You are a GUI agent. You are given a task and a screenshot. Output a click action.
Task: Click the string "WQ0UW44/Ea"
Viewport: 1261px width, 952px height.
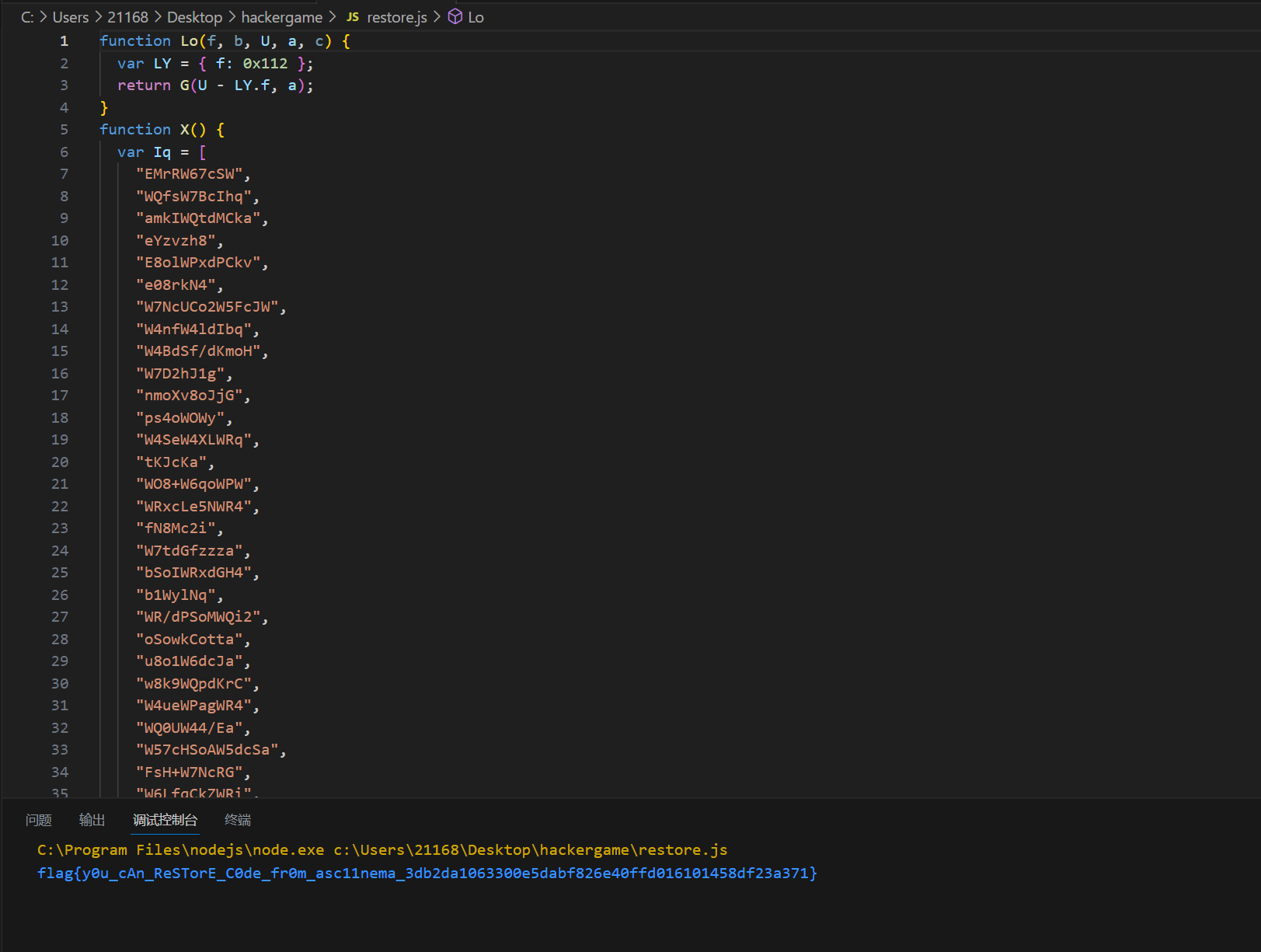click(189, 728)
